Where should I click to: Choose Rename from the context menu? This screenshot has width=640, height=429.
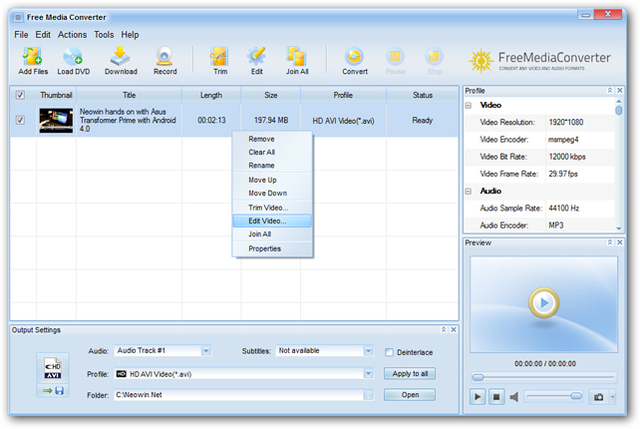click(x=272, y=165)
